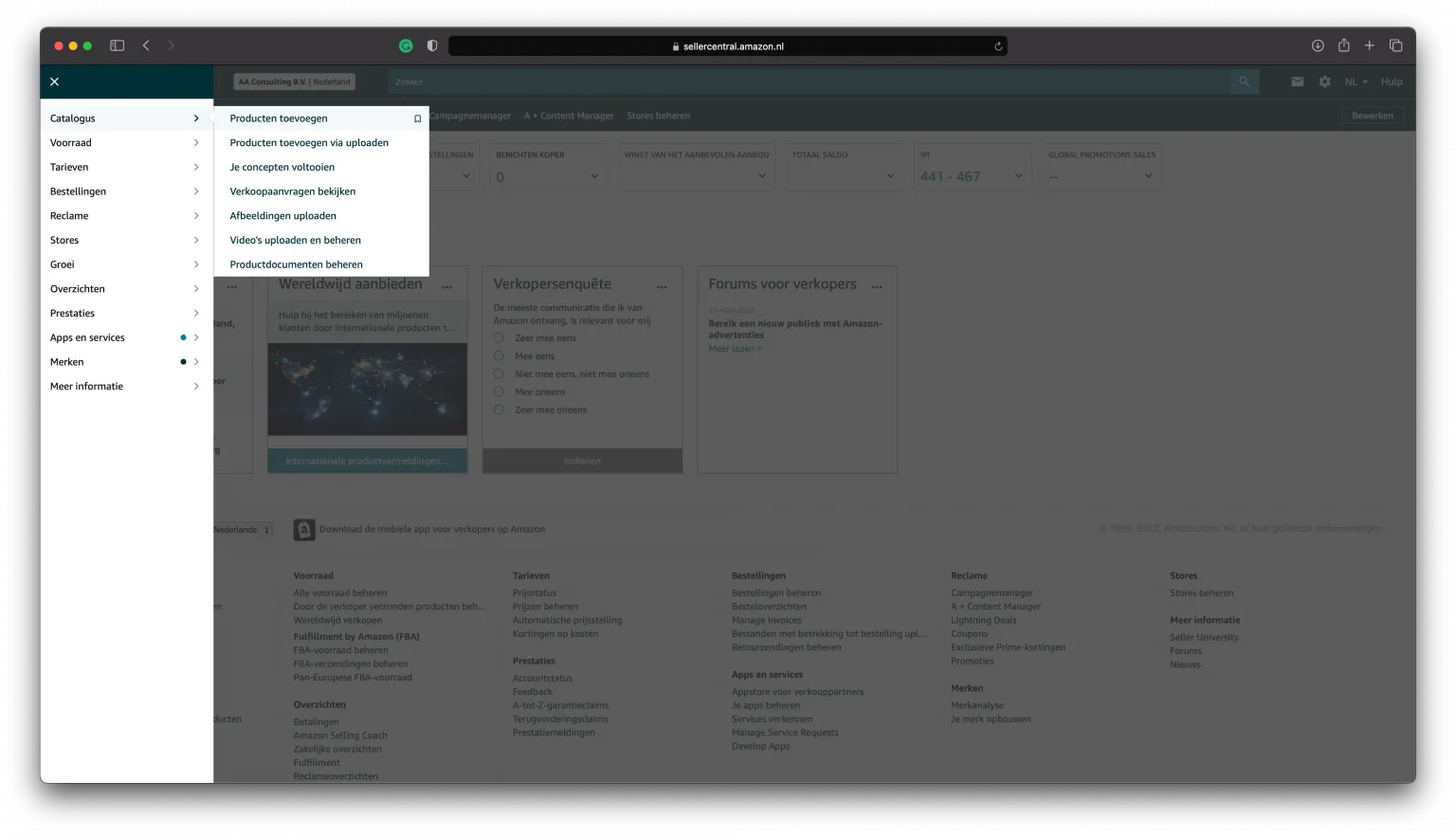Bookmark the Producten toevoegen menu item
Screen dimensions: 1456x836
pyautogui.click(x=417, y=118)
